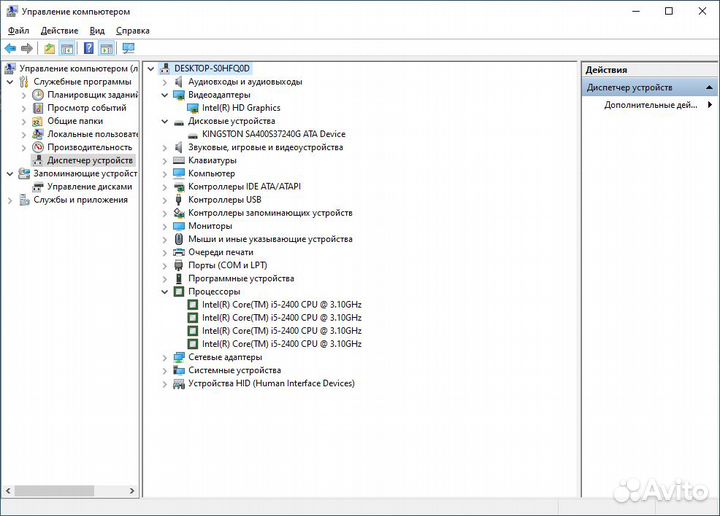Collapse the Процессоры category
This screenshot has height=516, width=720.
coord(164,292)
